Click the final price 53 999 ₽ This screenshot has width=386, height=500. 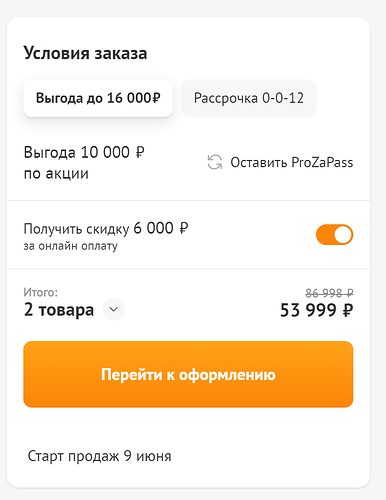click(317, 310)
